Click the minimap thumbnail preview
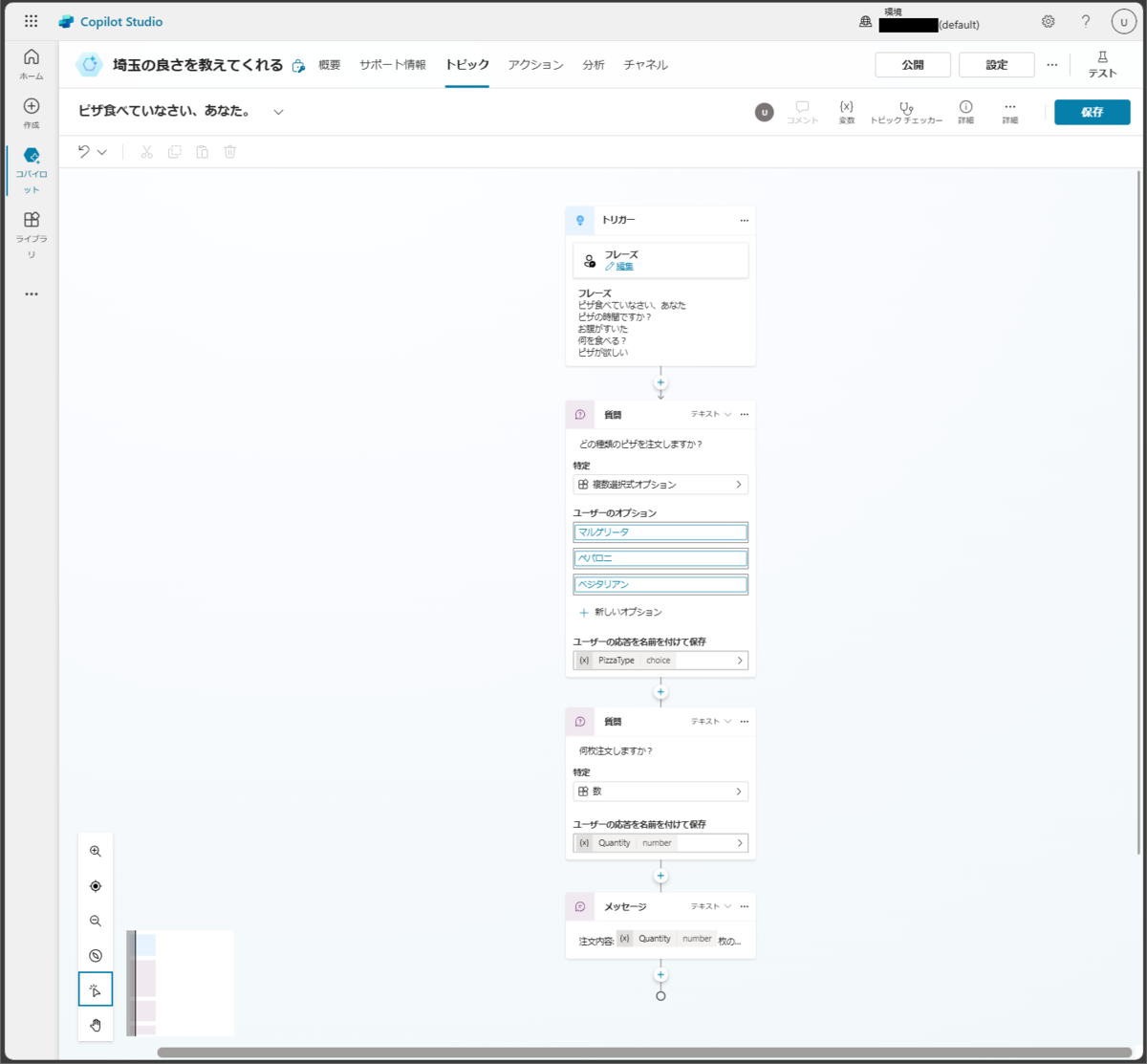The height and width of the screenshot is (1064, 1147). click(x=180, y=983)
